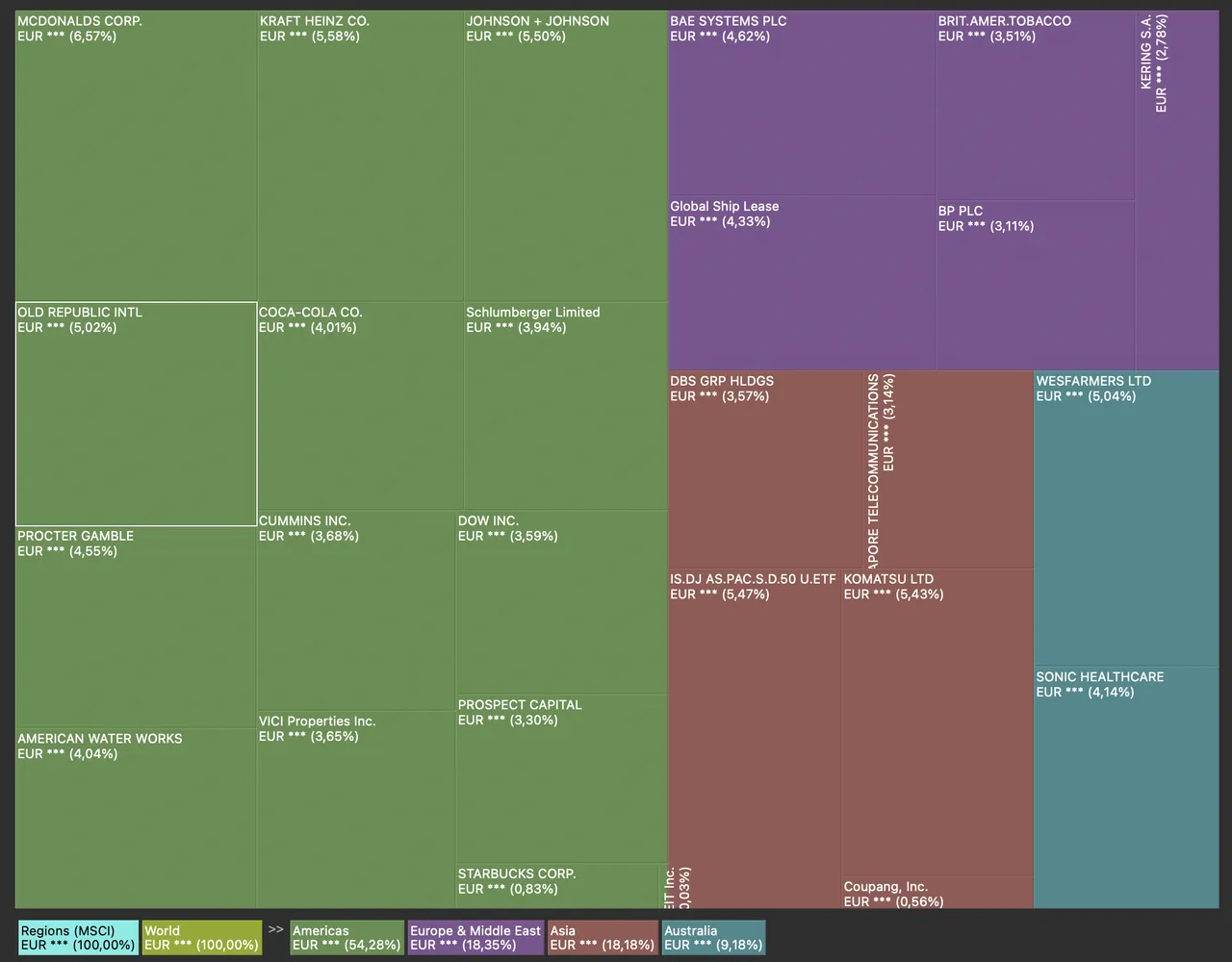Click the Global Ship Lease tile

point(801,284)
